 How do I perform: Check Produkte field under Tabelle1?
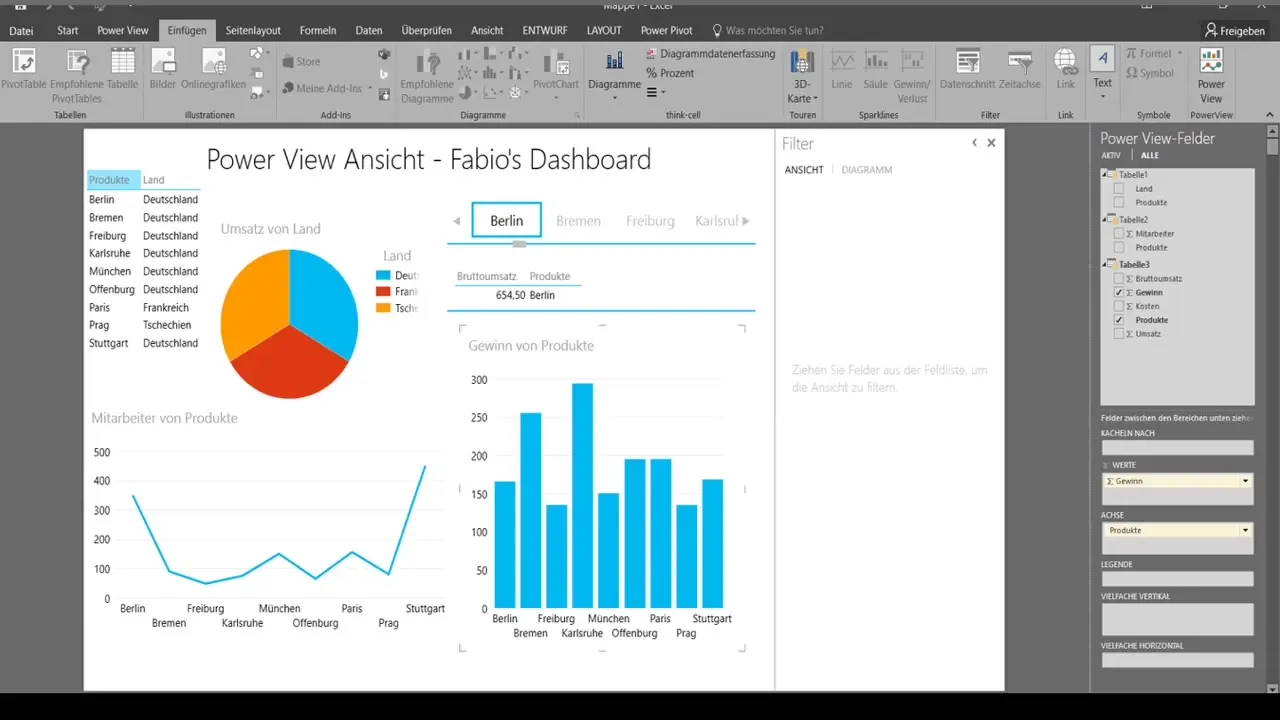tap(1119, 203)
